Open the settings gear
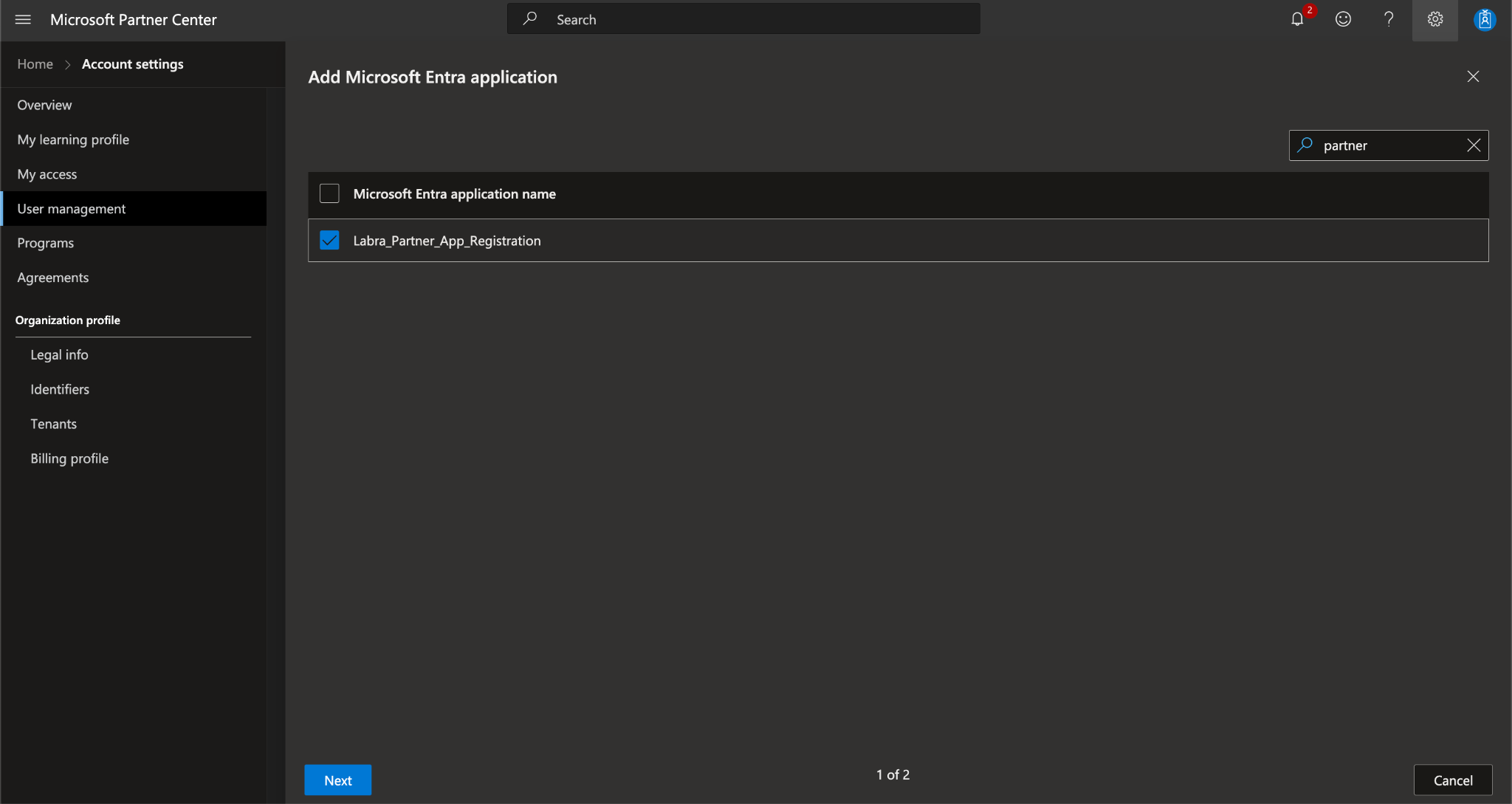The image size is (1512, 804). pyautogui.click(x=1434, y=20)
